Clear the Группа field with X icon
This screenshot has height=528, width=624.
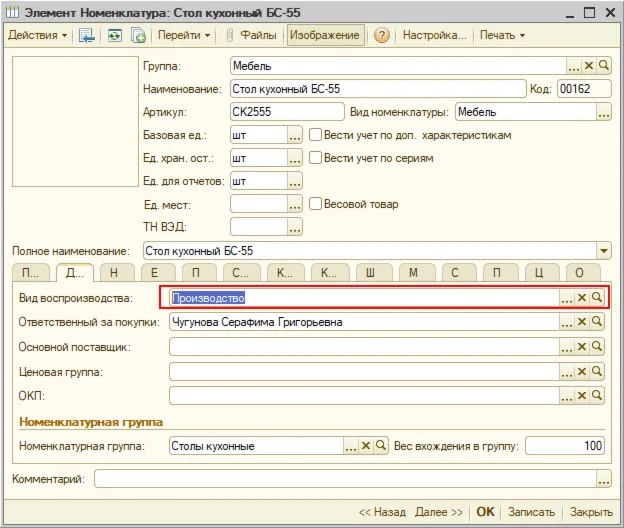(x=589, y=65)
